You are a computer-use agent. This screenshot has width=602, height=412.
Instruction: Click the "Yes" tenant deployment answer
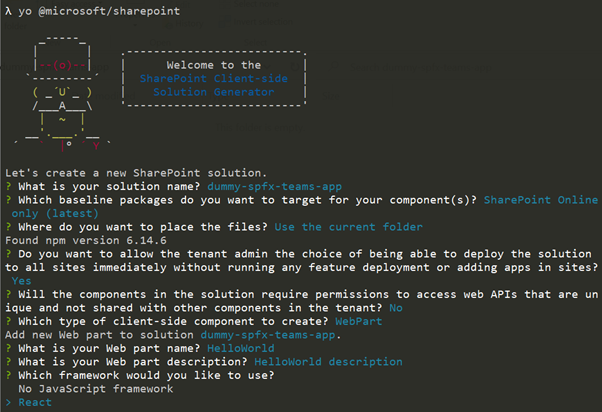[22, 281]
